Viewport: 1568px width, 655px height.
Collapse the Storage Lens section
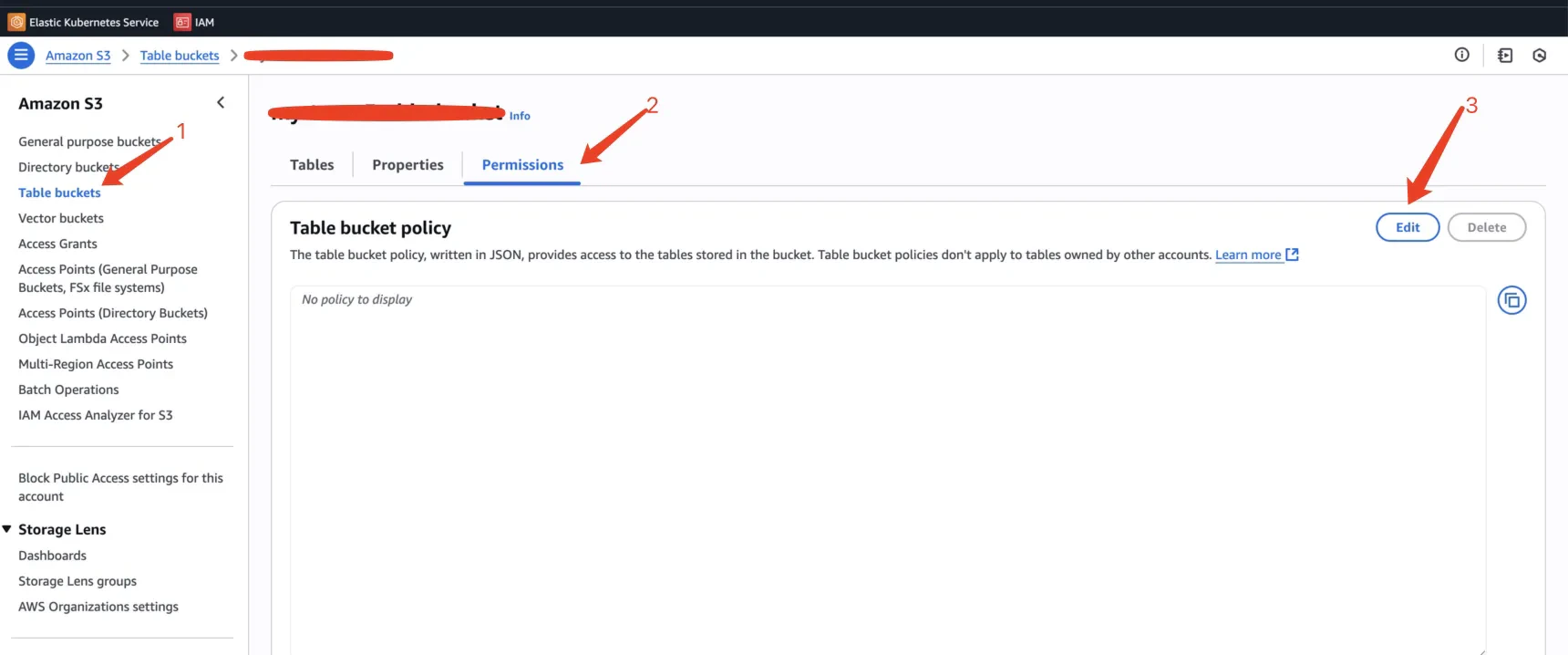7,529
